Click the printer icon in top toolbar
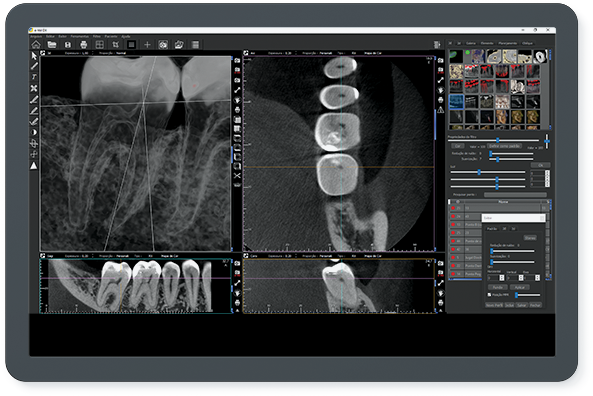 [x=84, y=45]
